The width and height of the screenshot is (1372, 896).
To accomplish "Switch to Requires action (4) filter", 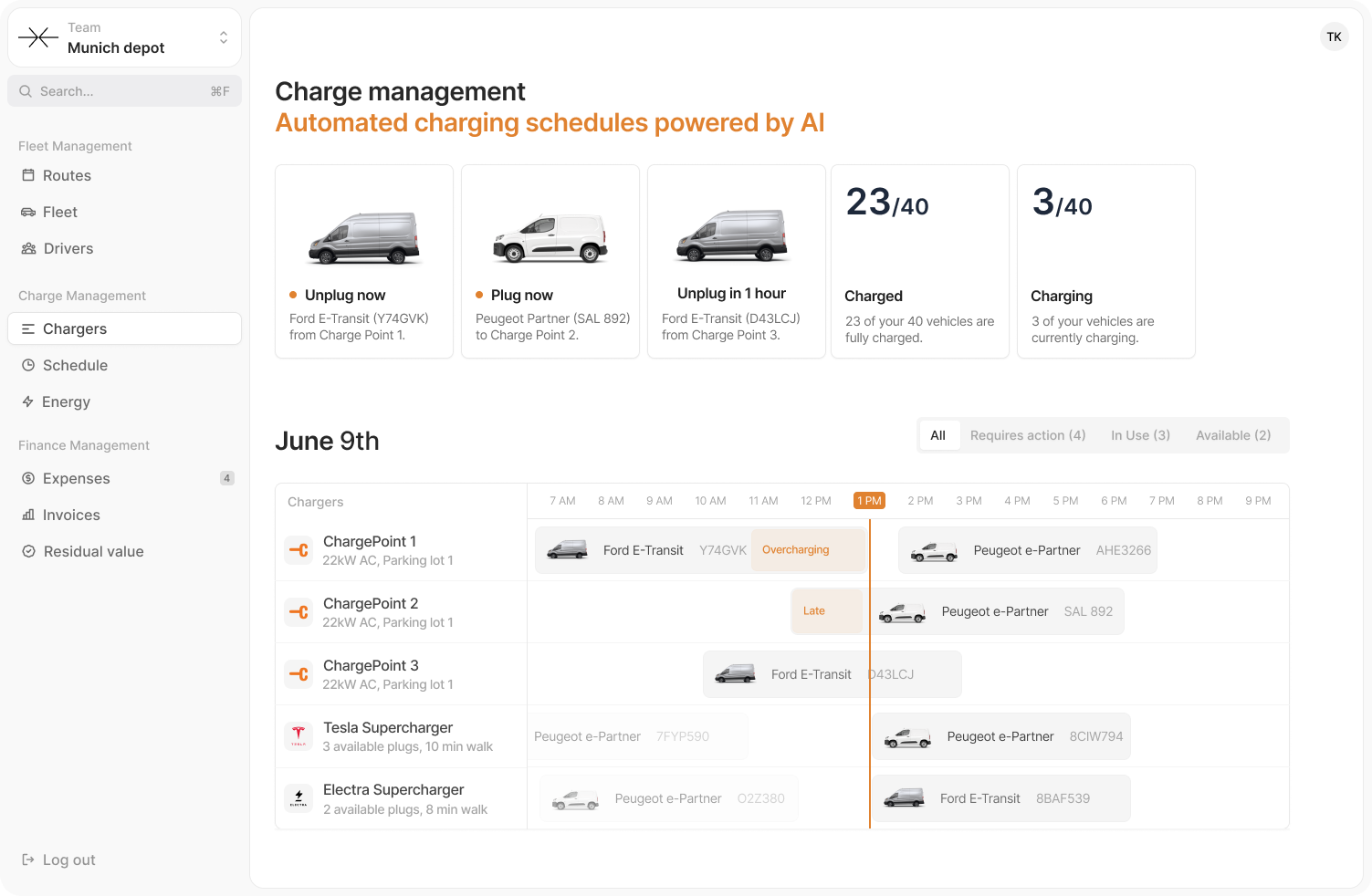I will 1027,435.
